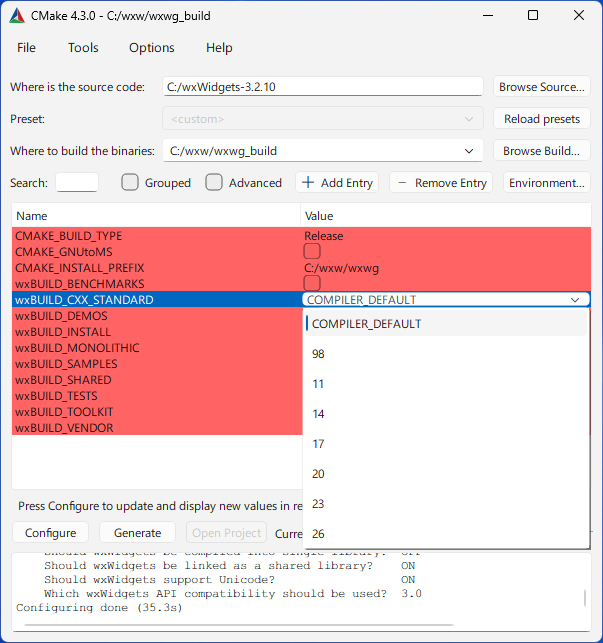Click Browse Source button
Viewport: 603px width, 643px height.
click(541, 87)
